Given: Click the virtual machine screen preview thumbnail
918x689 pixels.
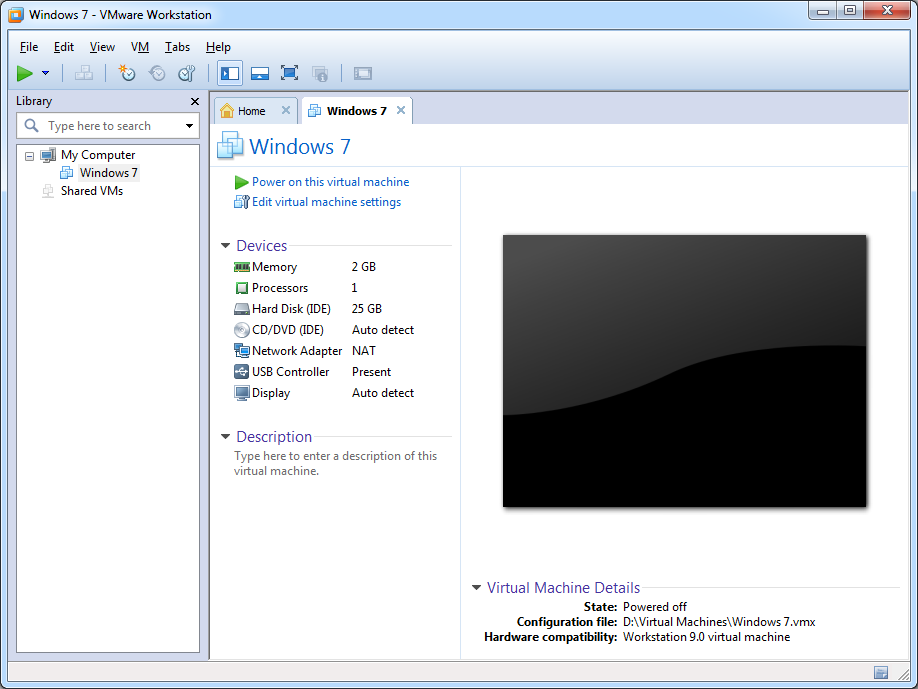Looking at the screenshot, I should 684,371.
